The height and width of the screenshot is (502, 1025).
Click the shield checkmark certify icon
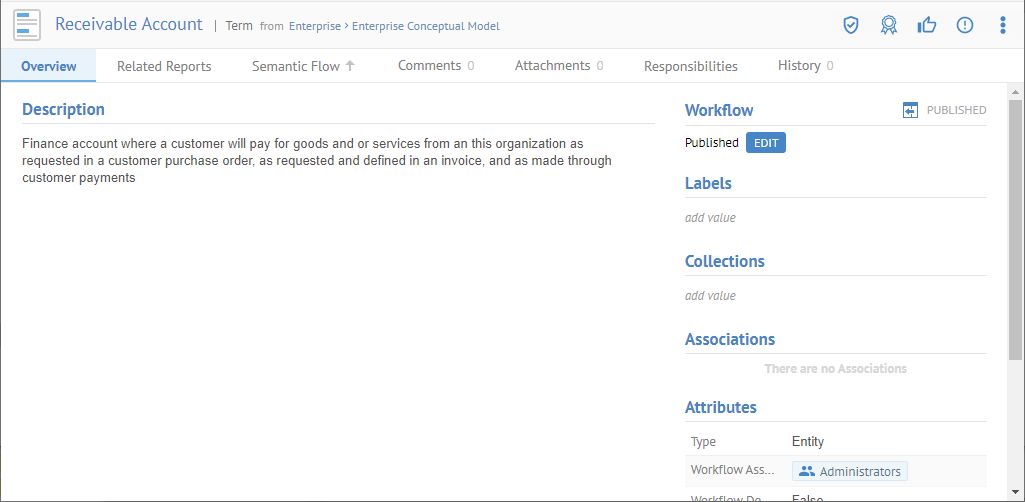click(x=851, y=25)
